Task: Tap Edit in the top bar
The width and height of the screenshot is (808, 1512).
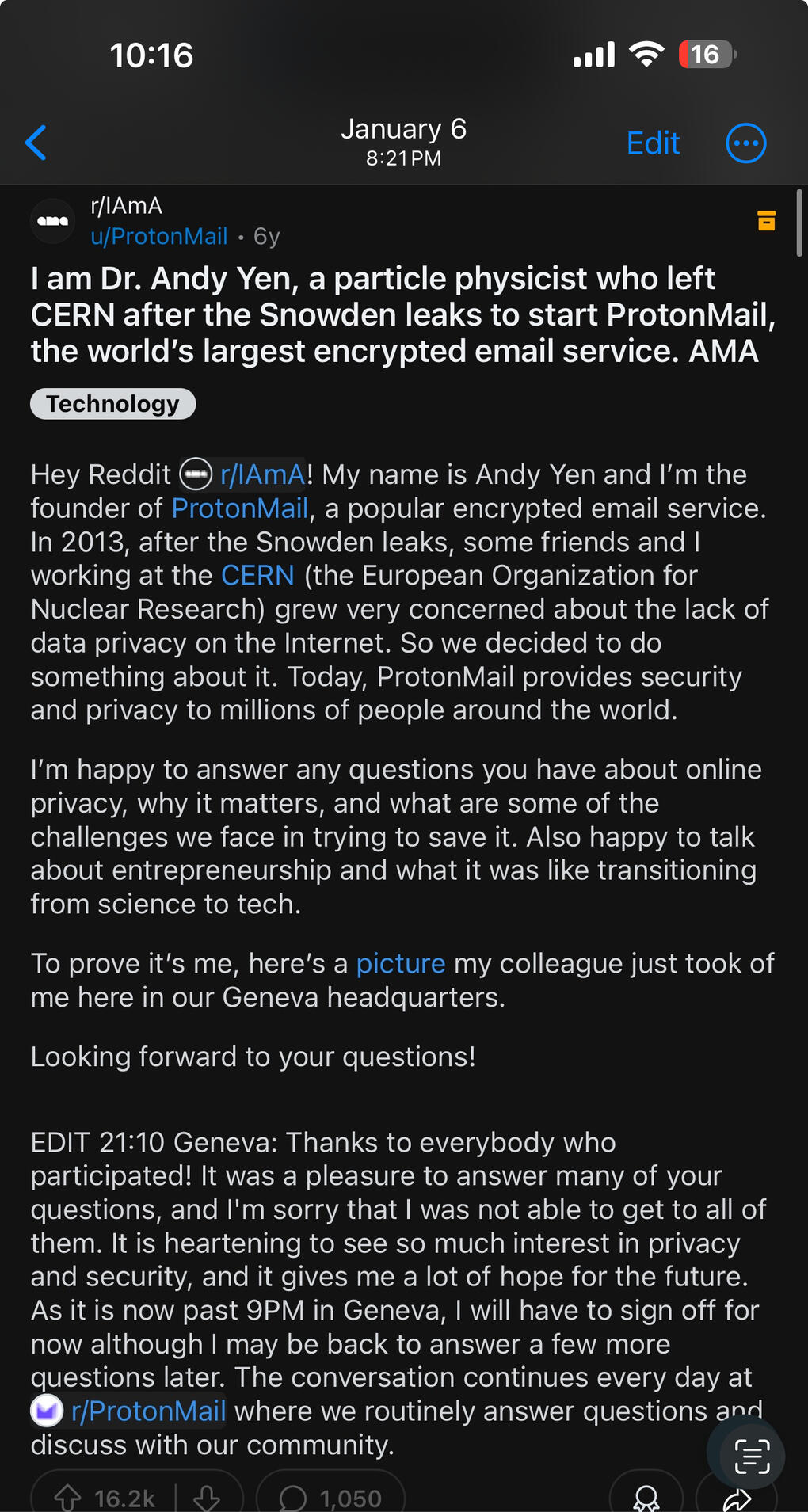Action: pyautogui.click(x=653, y=143)
